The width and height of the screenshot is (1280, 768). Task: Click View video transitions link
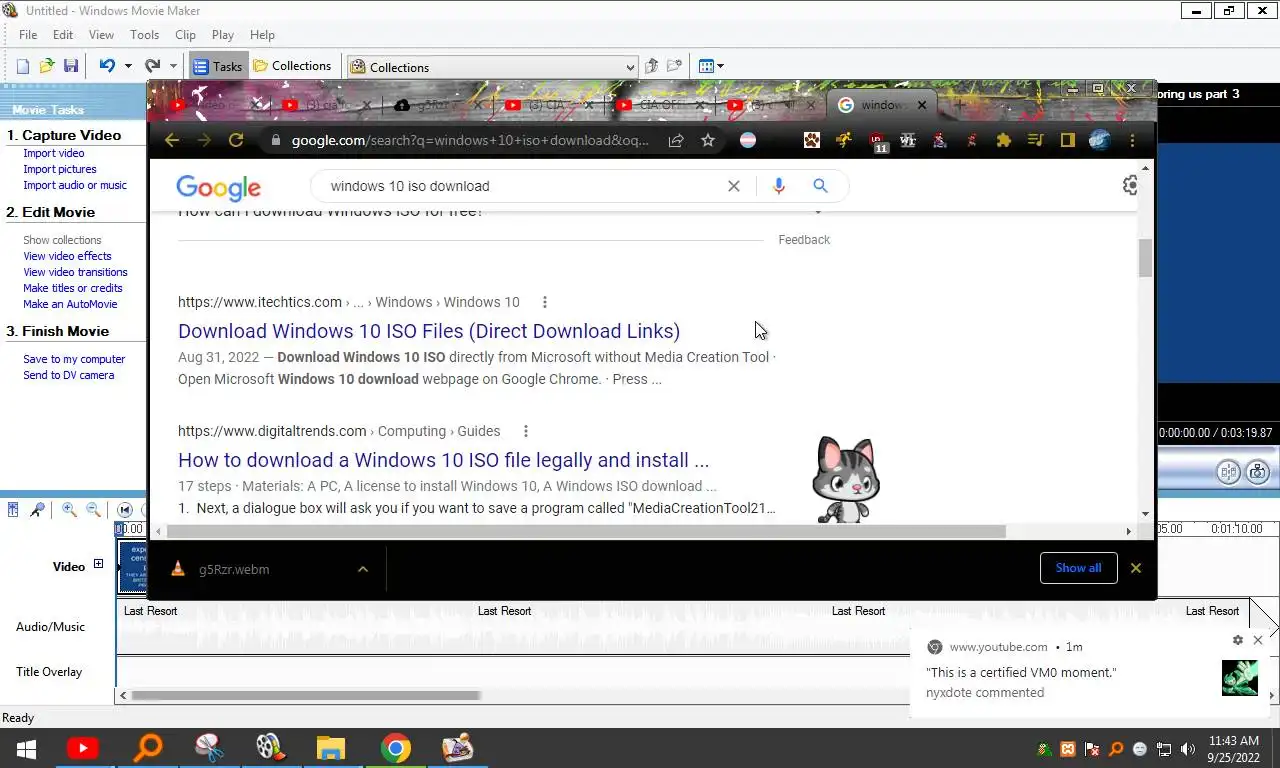tap(75, 273)
